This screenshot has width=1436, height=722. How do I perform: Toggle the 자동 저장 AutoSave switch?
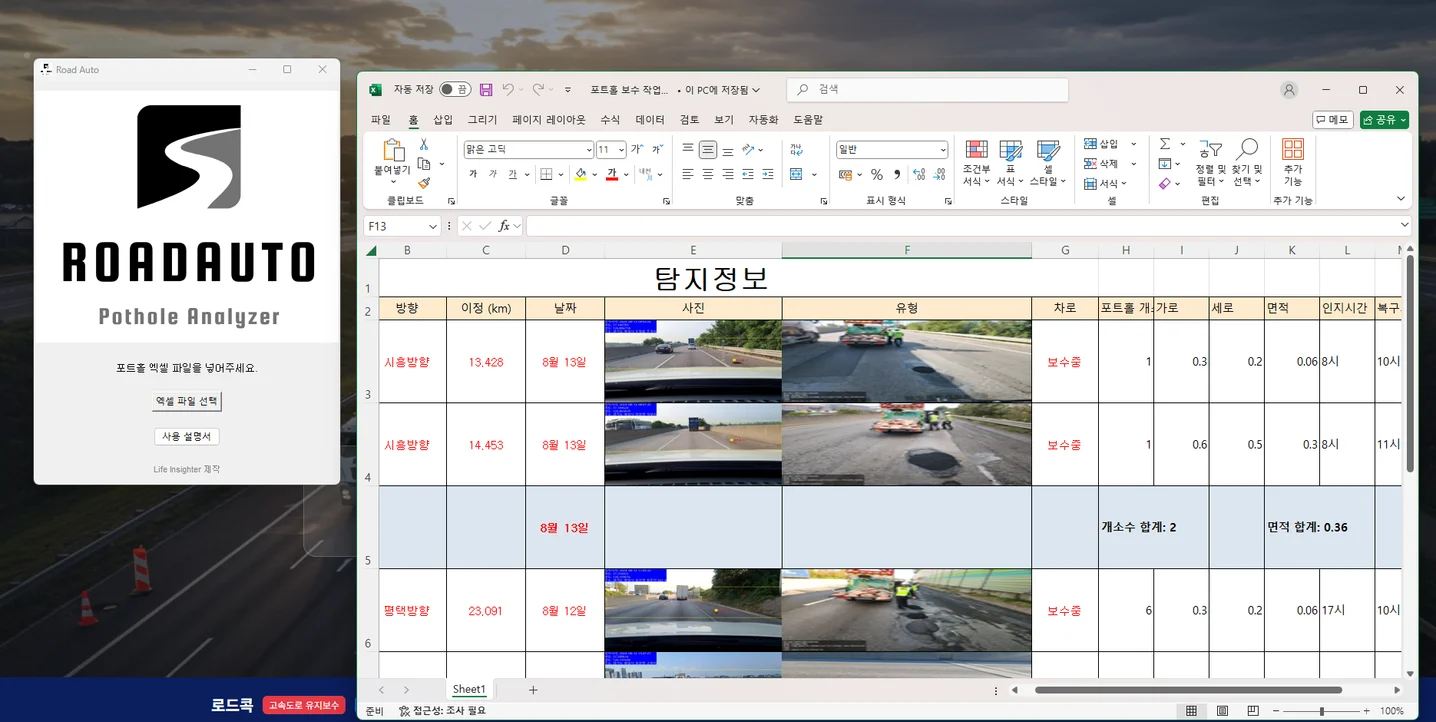point(455,89)
